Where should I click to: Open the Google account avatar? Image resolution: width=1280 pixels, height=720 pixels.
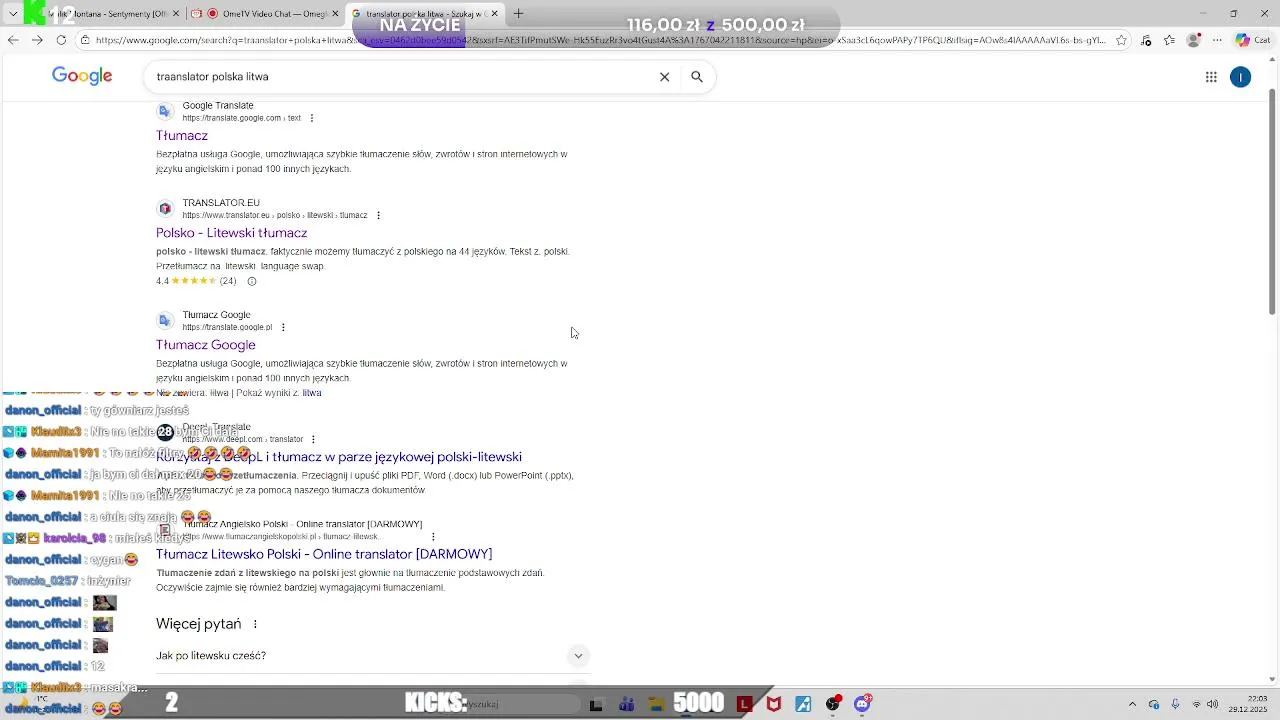tap(1241, 77)
